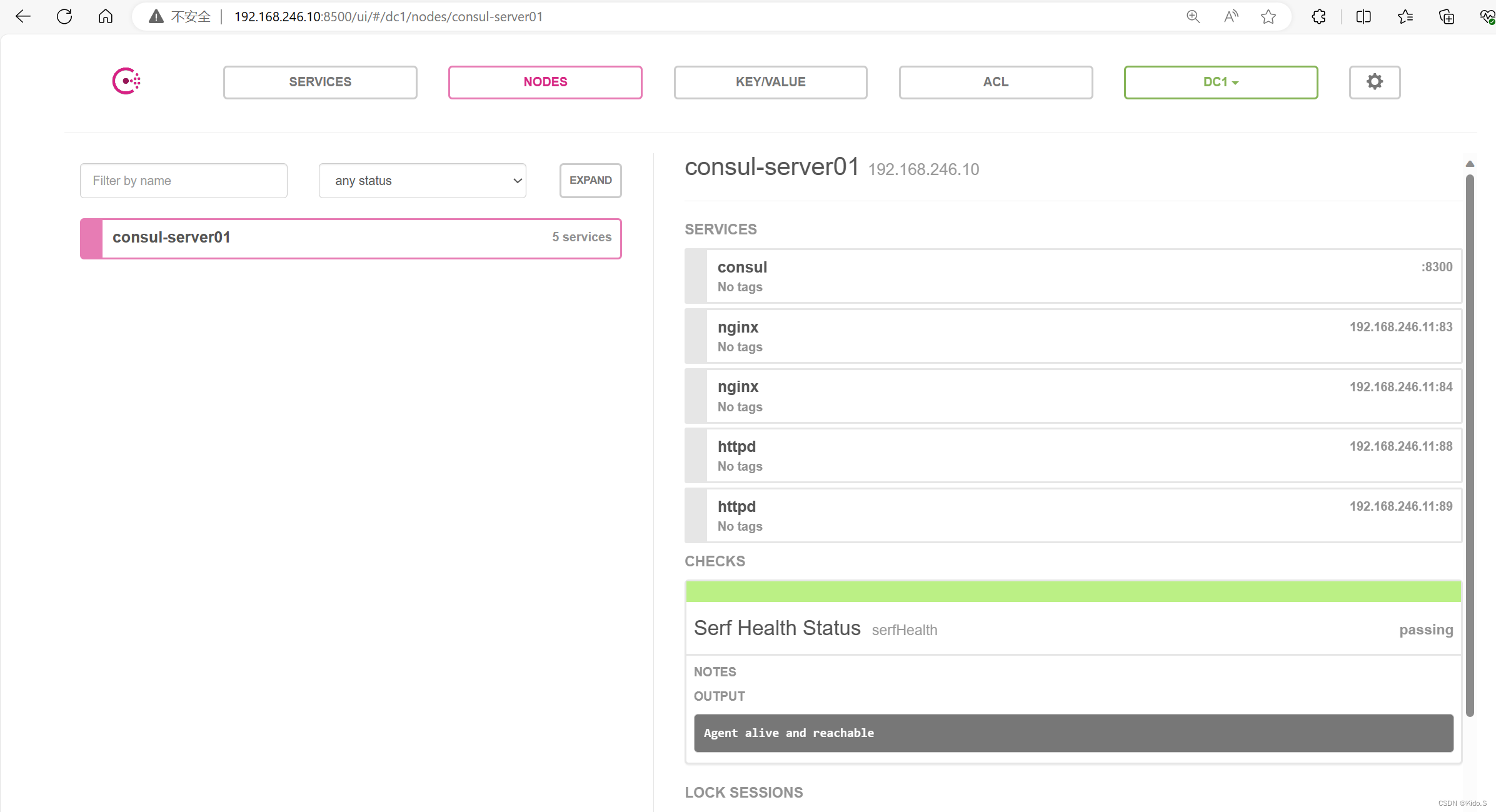Click the EXPAND button
The image size is (1496, 812).
point(590,181)
